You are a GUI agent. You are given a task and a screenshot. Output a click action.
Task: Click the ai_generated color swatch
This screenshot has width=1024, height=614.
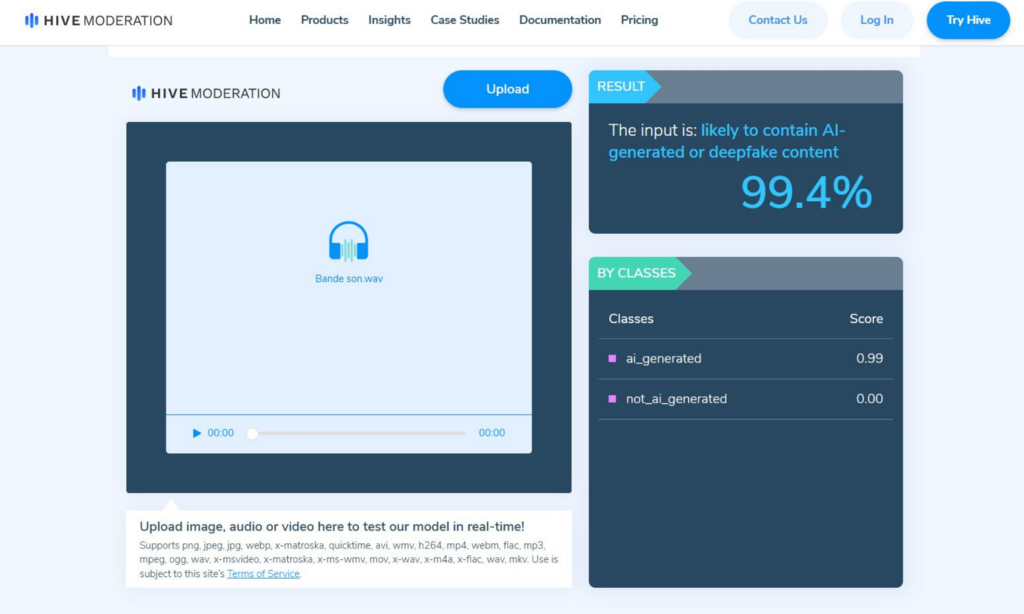[x=613, y=359]
